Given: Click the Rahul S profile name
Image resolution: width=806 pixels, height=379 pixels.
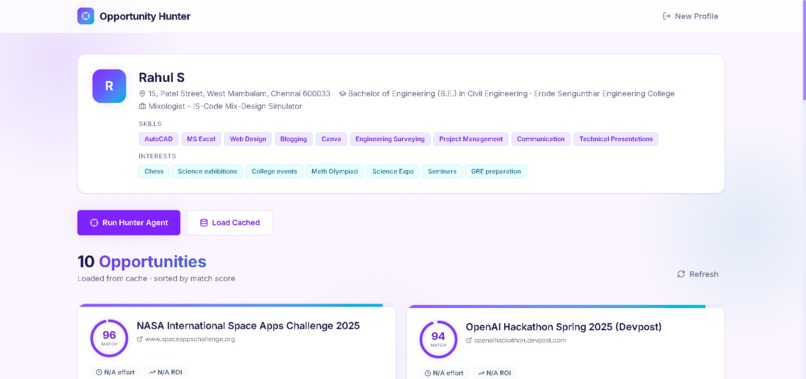Looking at the screenshot, I should click(161, 78).
